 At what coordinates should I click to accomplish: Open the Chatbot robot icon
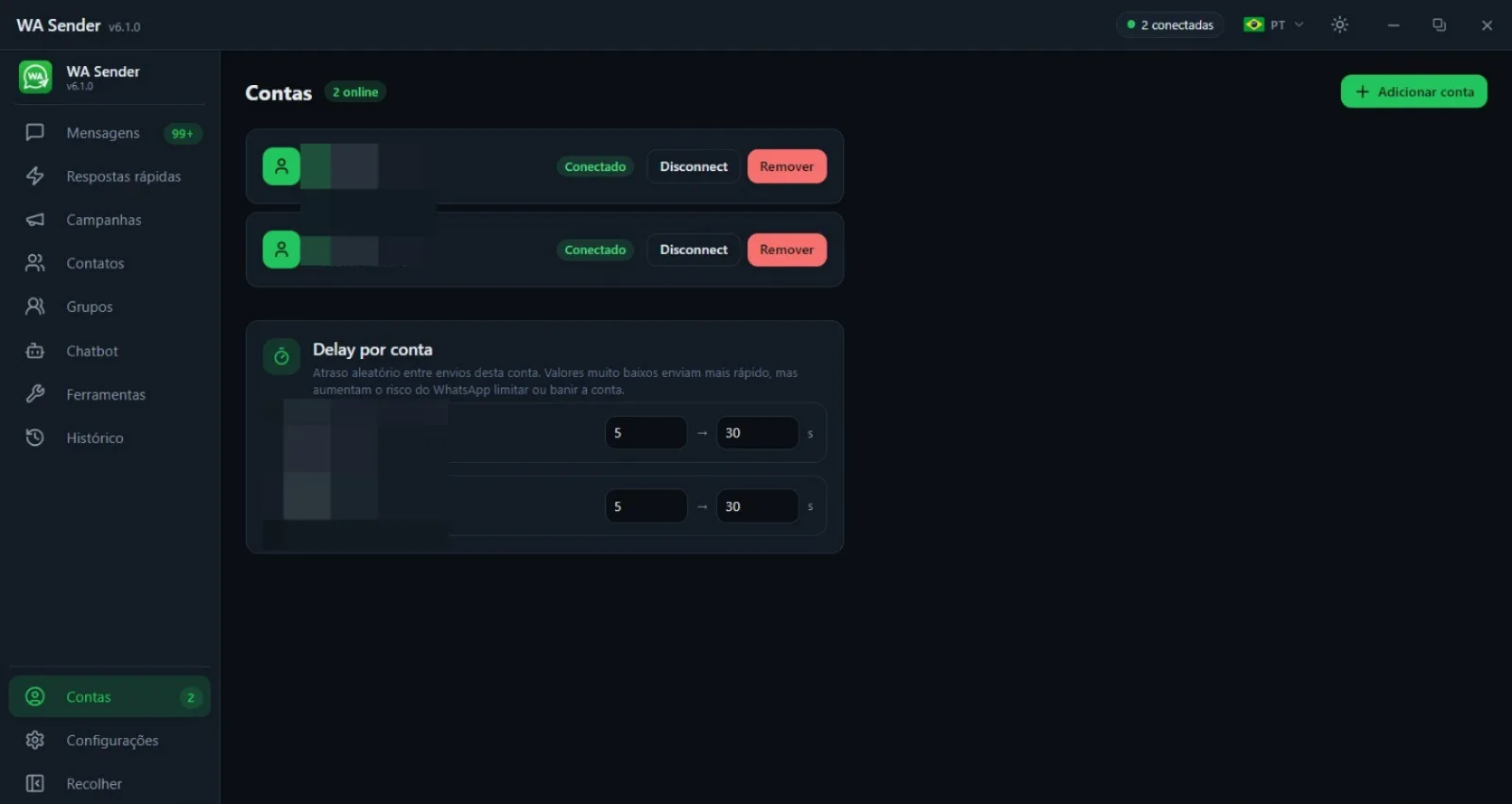pyautogui.click(x=35, y=351)
